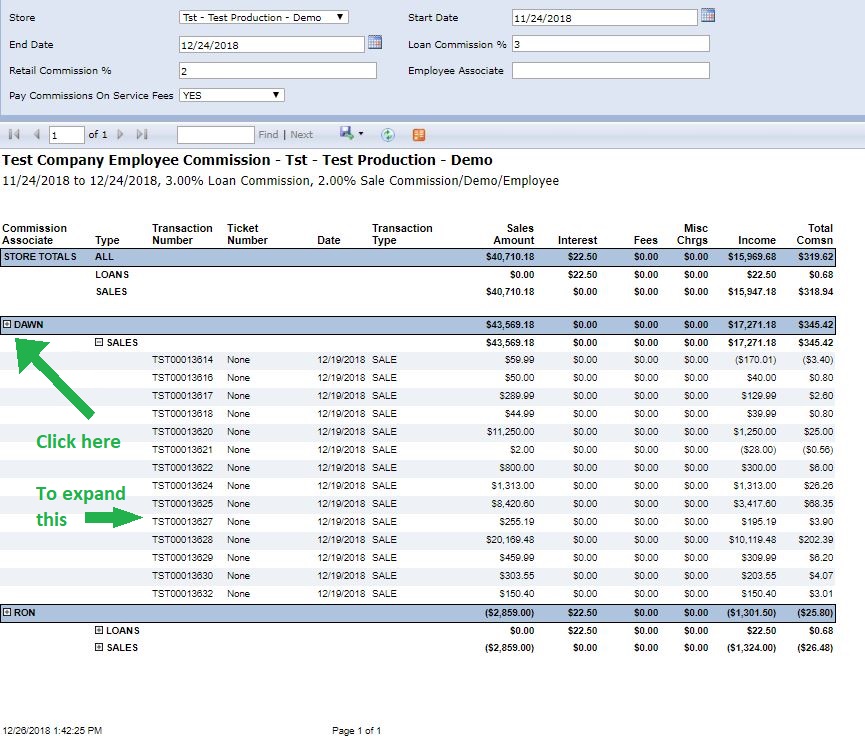Go to previous report page
This screenshot has width=865, height=740.
click(37, 134)
